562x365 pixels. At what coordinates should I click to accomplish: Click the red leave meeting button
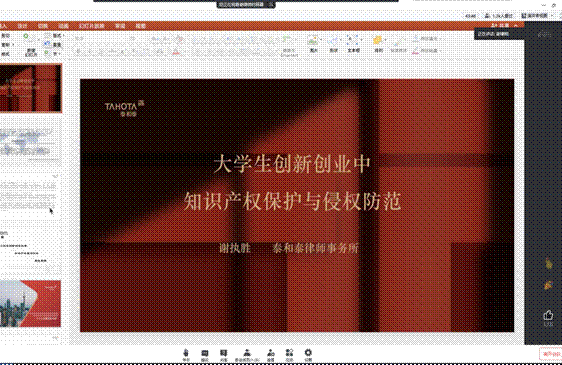(x=551, y=354)
